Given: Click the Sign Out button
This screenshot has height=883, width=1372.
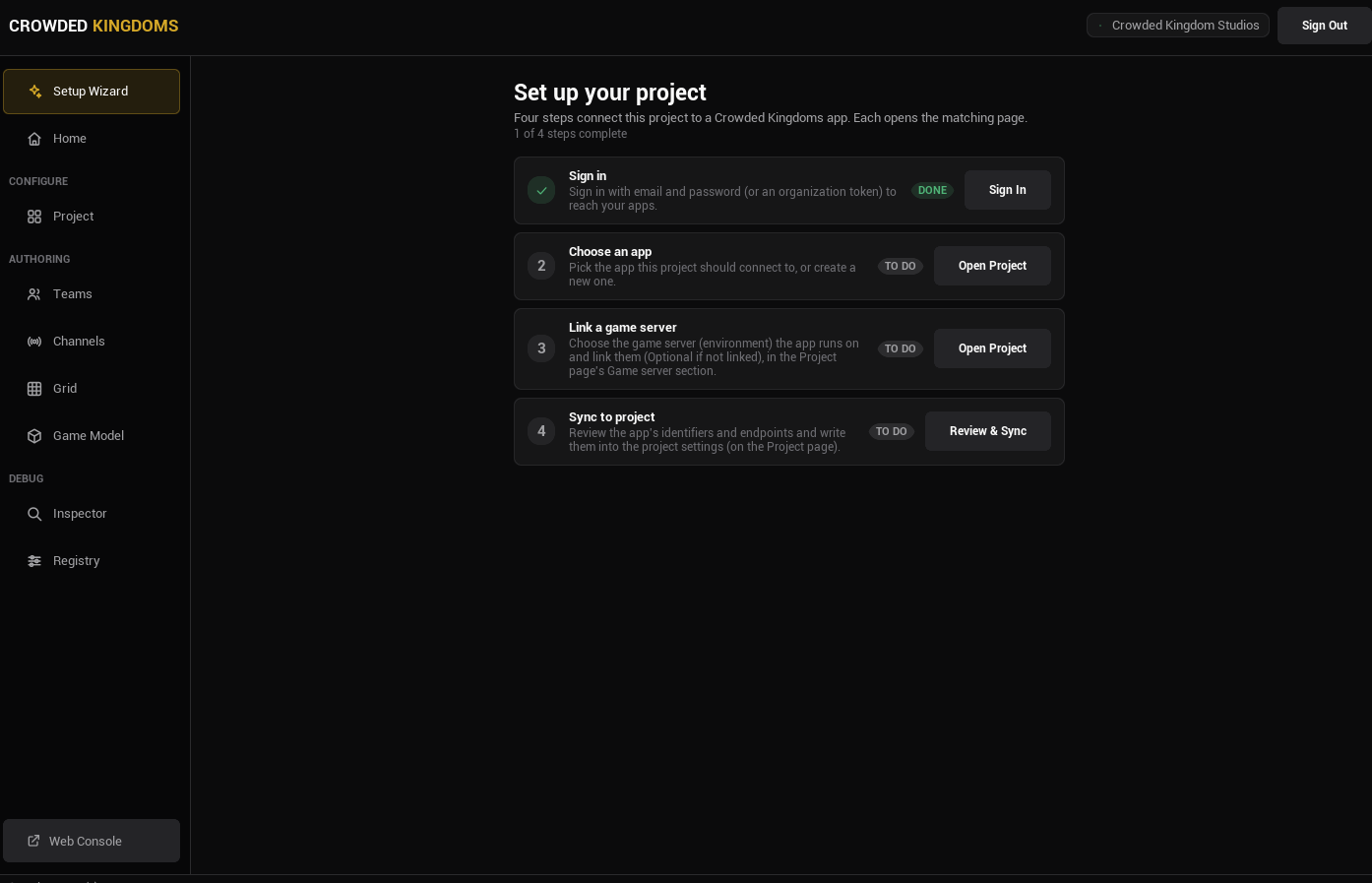Looking at the screenshot, I should pyautogui.click(x=1324, y=26).
